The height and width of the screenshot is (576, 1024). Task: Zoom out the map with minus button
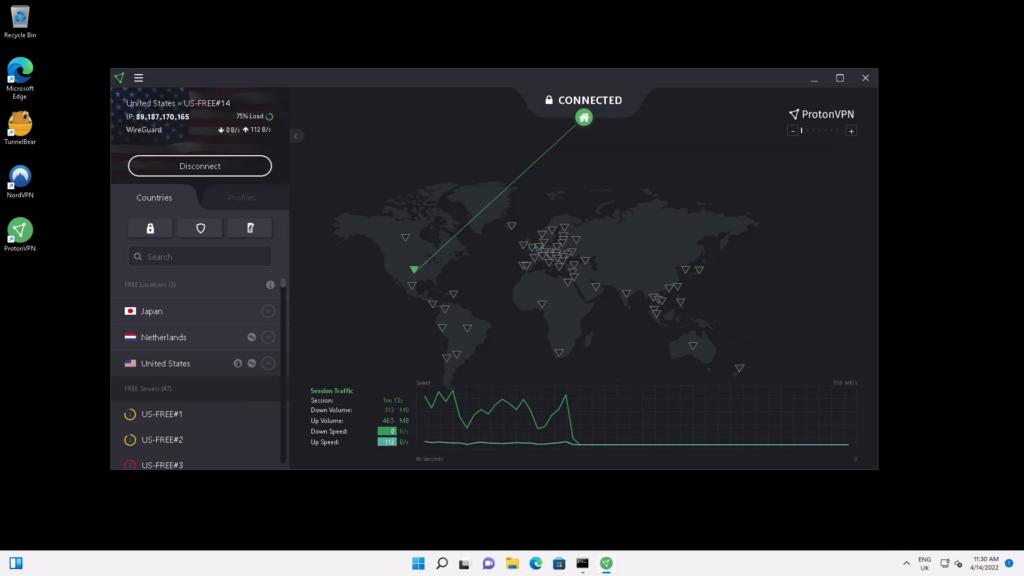click(793, 131)
